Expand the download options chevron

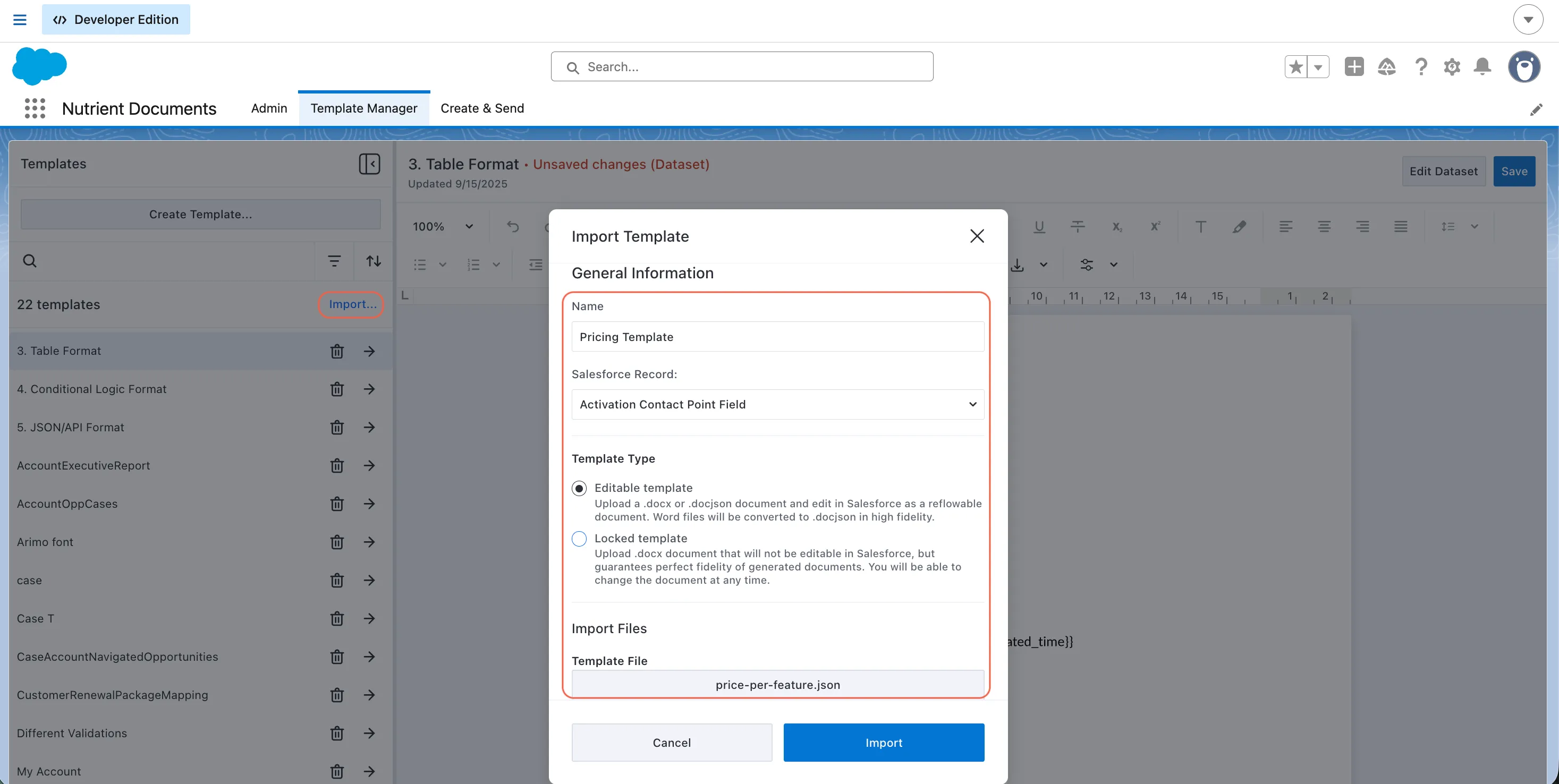(x=1044, y=265)
